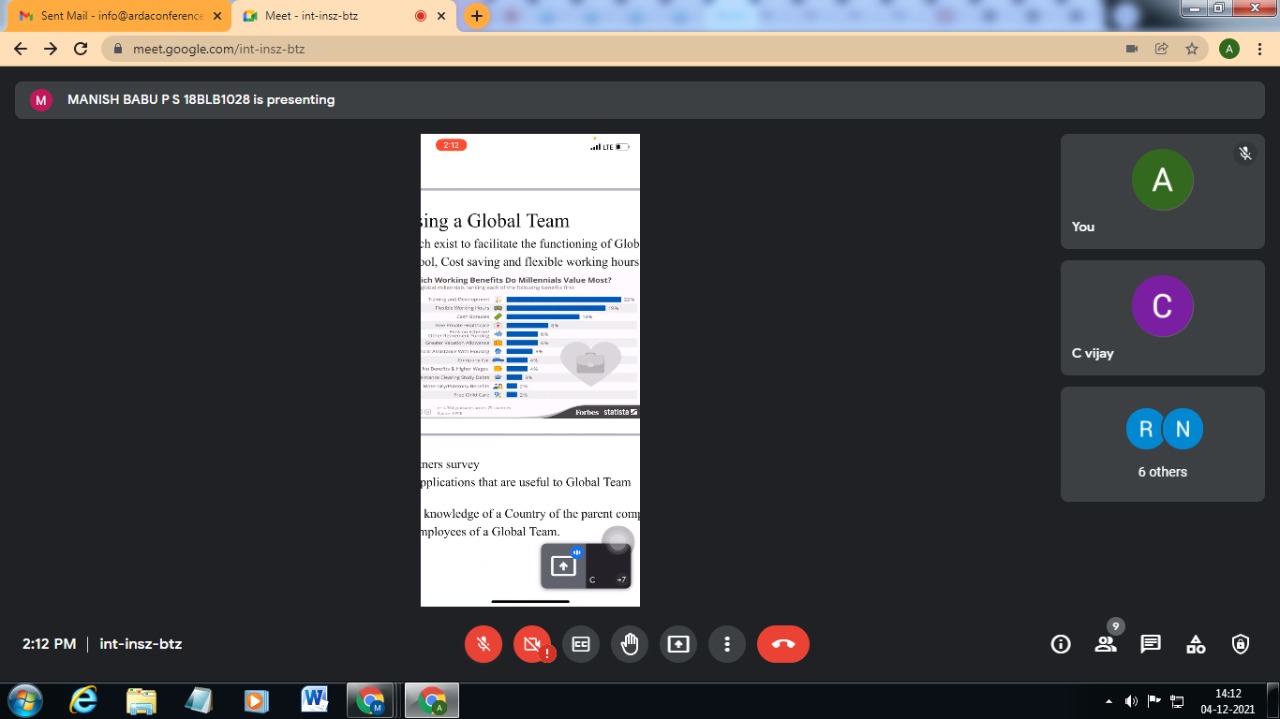Screen dimensions: 1280x719
Task: Click the tab recording indicator dot
Action: click(x=420, y=16)
